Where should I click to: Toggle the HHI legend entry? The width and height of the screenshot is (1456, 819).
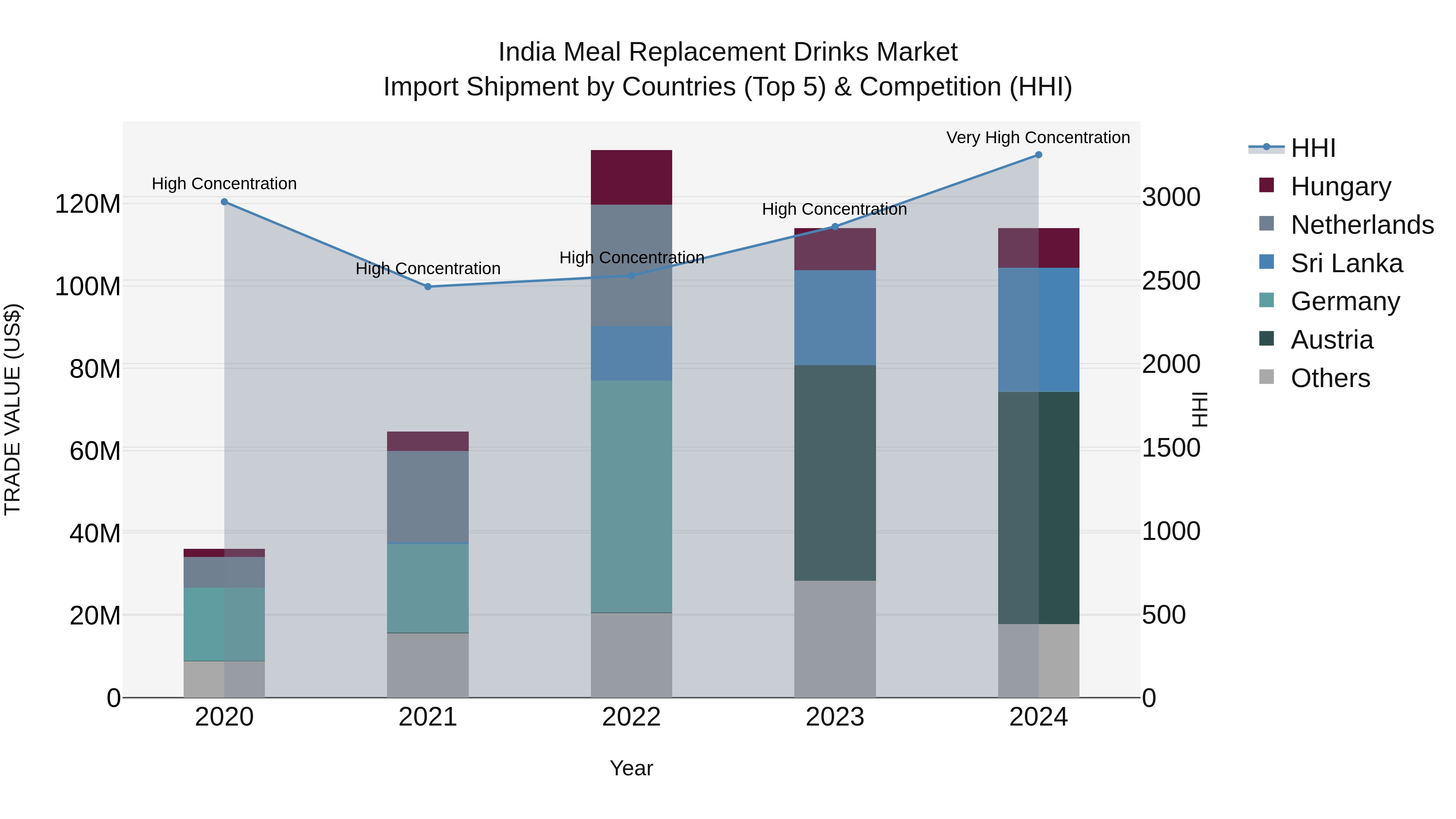[x=1292, y=148]
